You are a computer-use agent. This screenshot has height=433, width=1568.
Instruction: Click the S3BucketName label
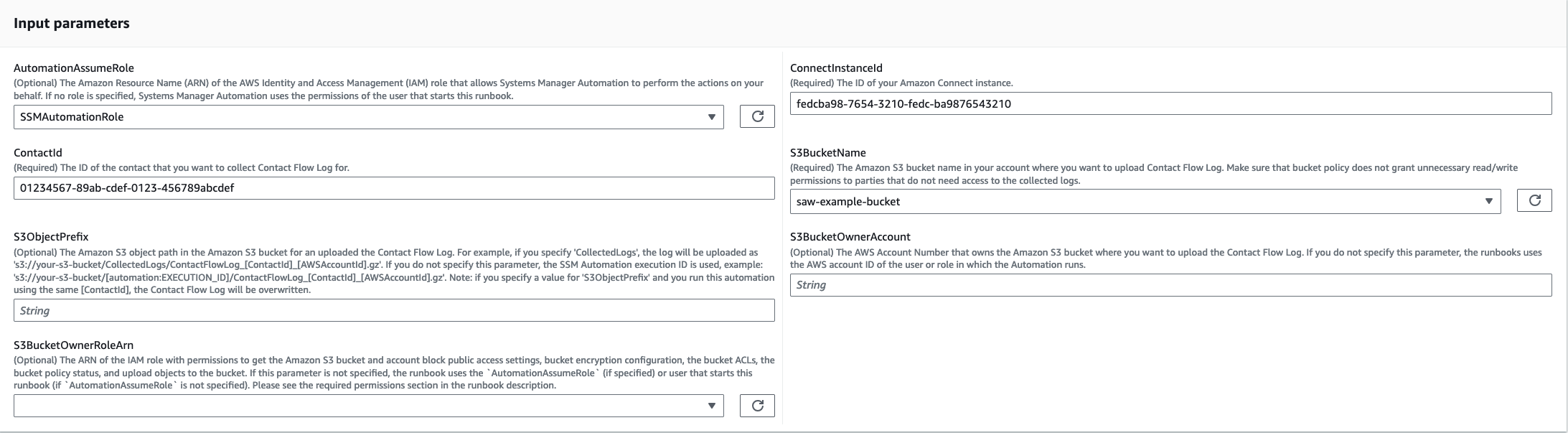click(x=827, y=152)
